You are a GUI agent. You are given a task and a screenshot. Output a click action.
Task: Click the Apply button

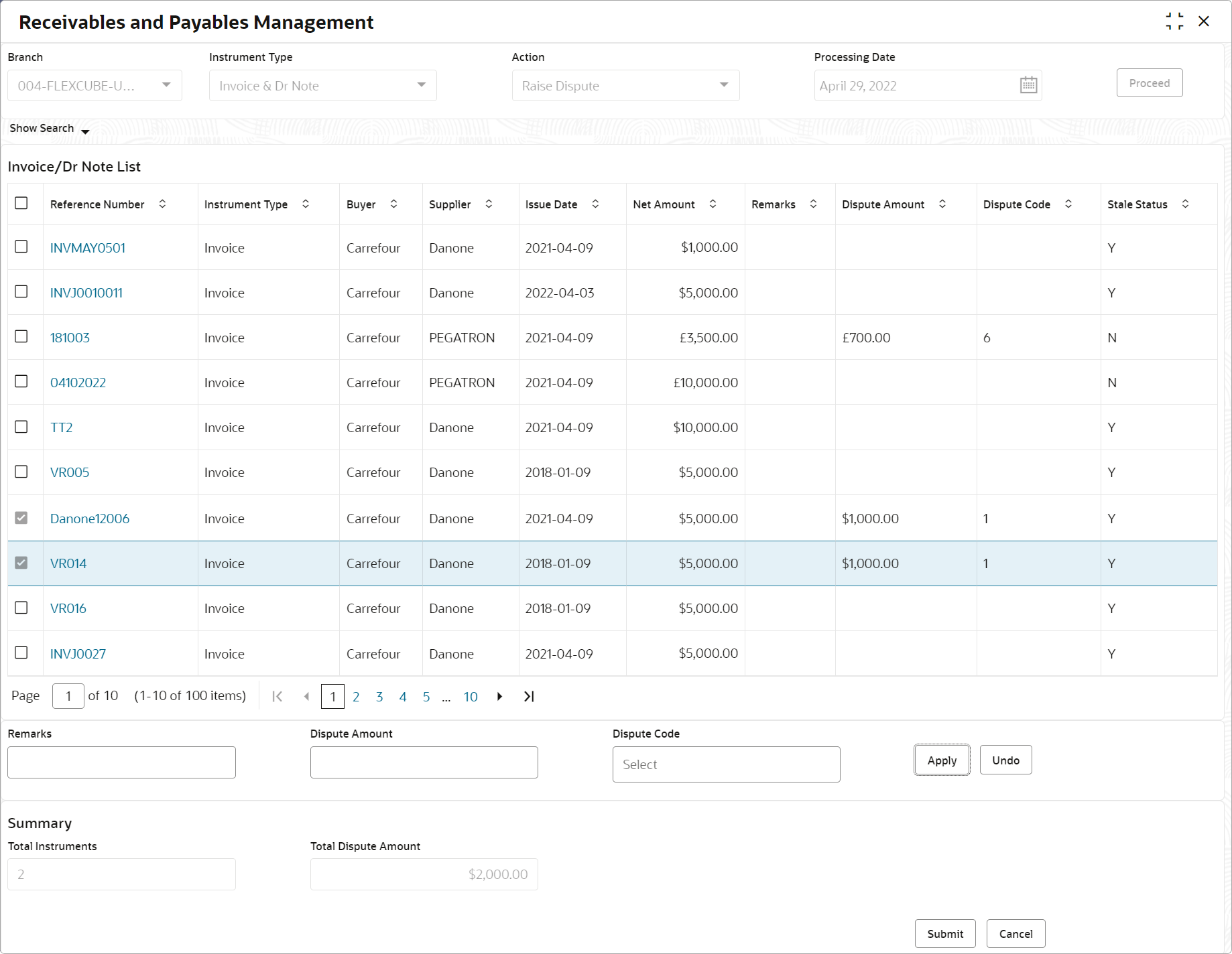click(942, 760)
